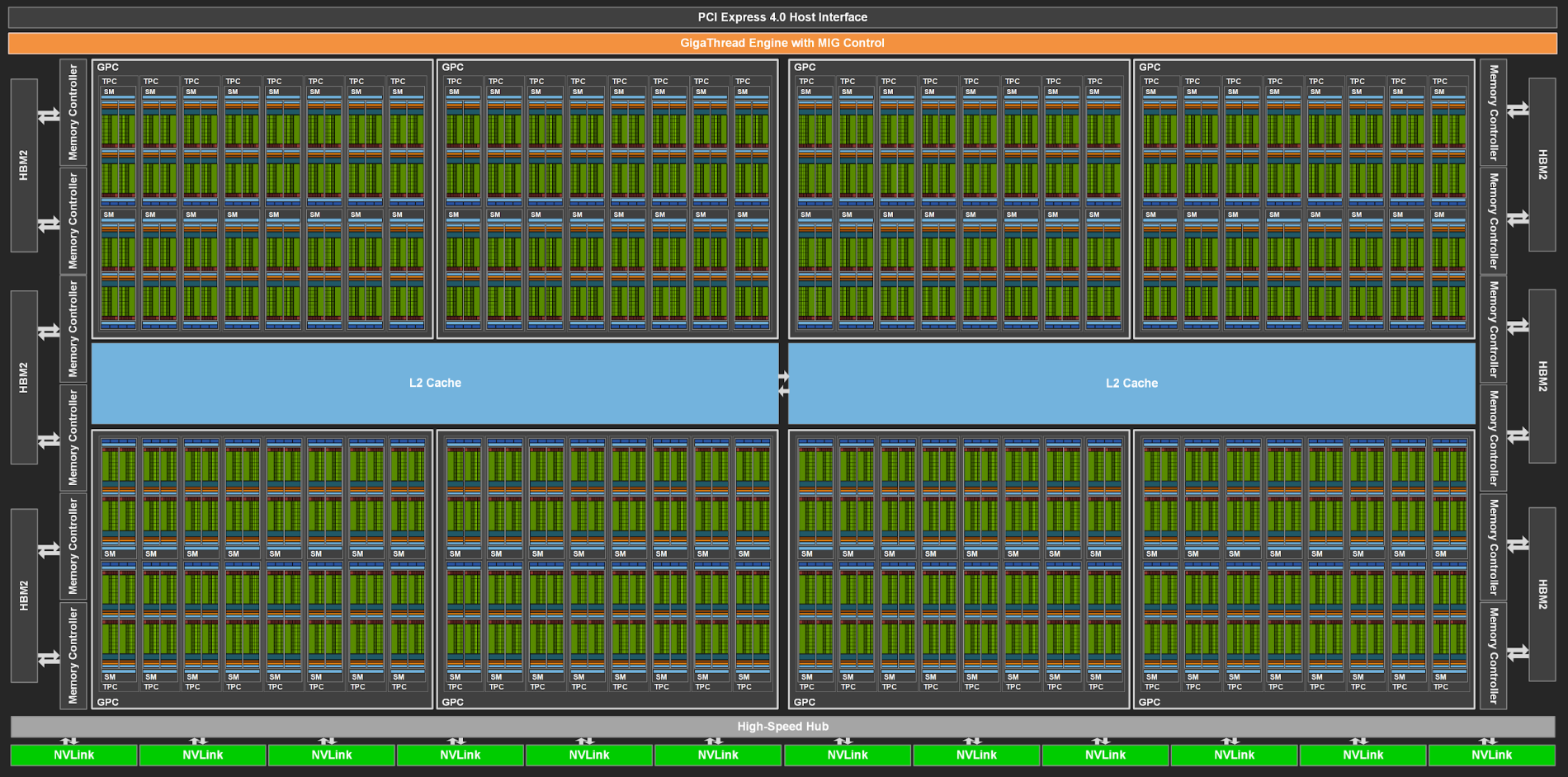Click the bottommost Memory Controller on the right side
This screenshot has height=777, width=1568.
(1494, 656)
